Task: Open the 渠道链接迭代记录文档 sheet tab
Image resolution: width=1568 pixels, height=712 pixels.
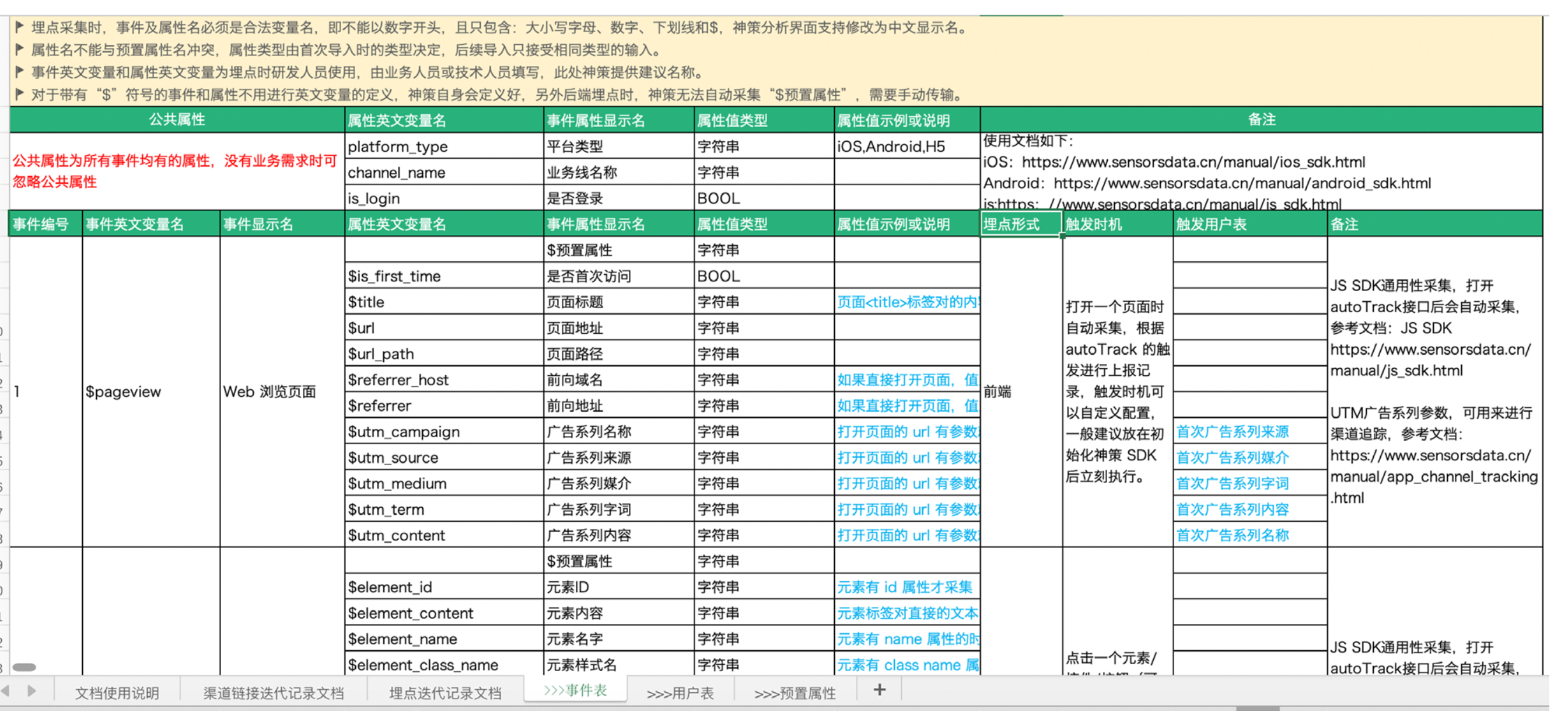Action: (x=274, y=693)
